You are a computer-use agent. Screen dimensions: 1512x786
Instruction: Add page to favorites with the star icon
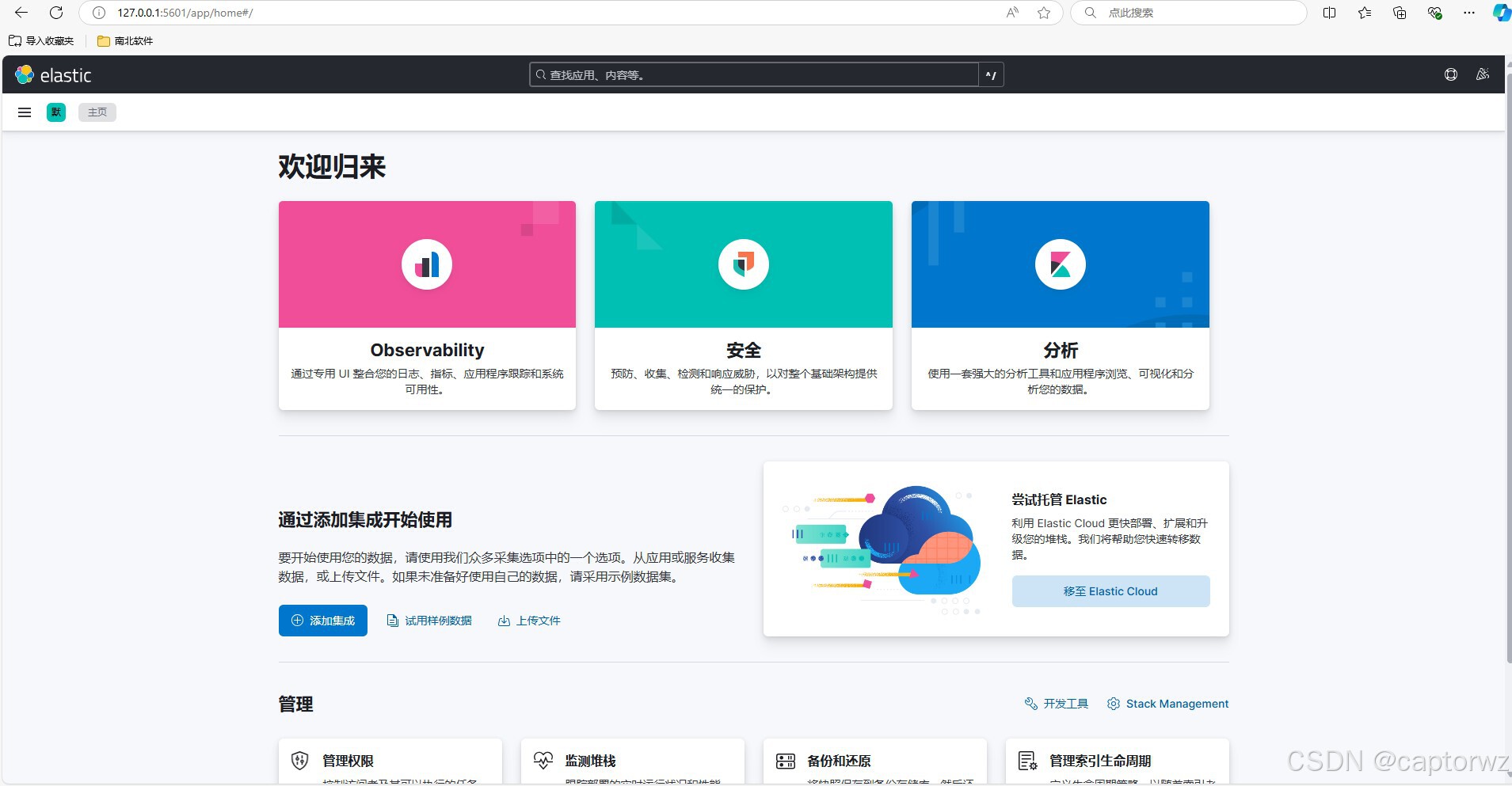pos(1044,13)
